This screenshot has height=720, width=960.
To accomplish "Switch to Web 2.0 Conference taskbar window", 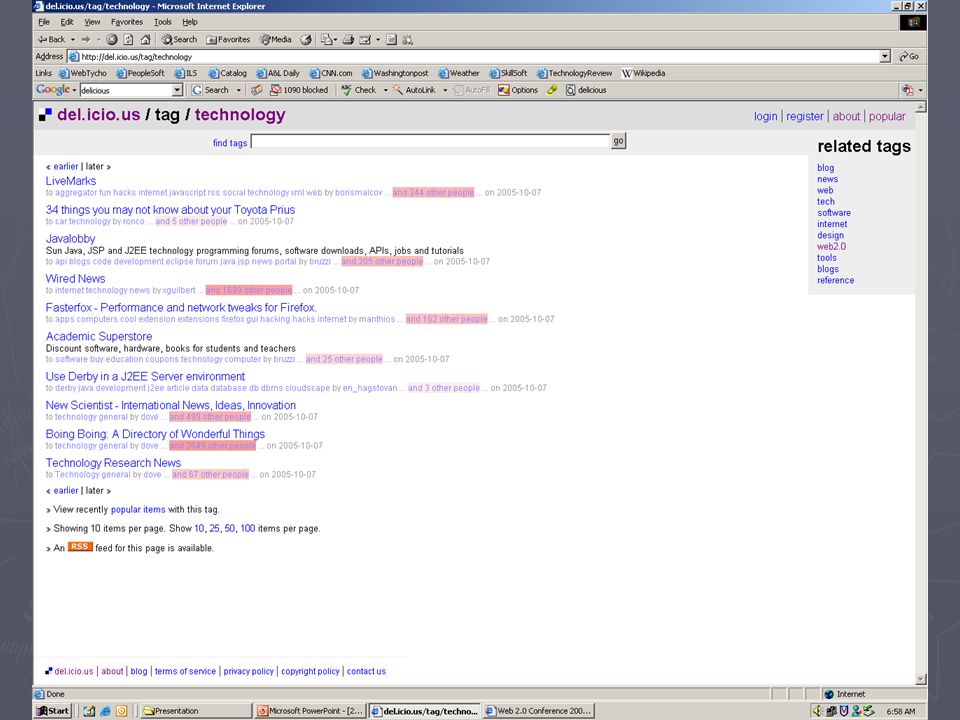I will (x=539, y=711).
